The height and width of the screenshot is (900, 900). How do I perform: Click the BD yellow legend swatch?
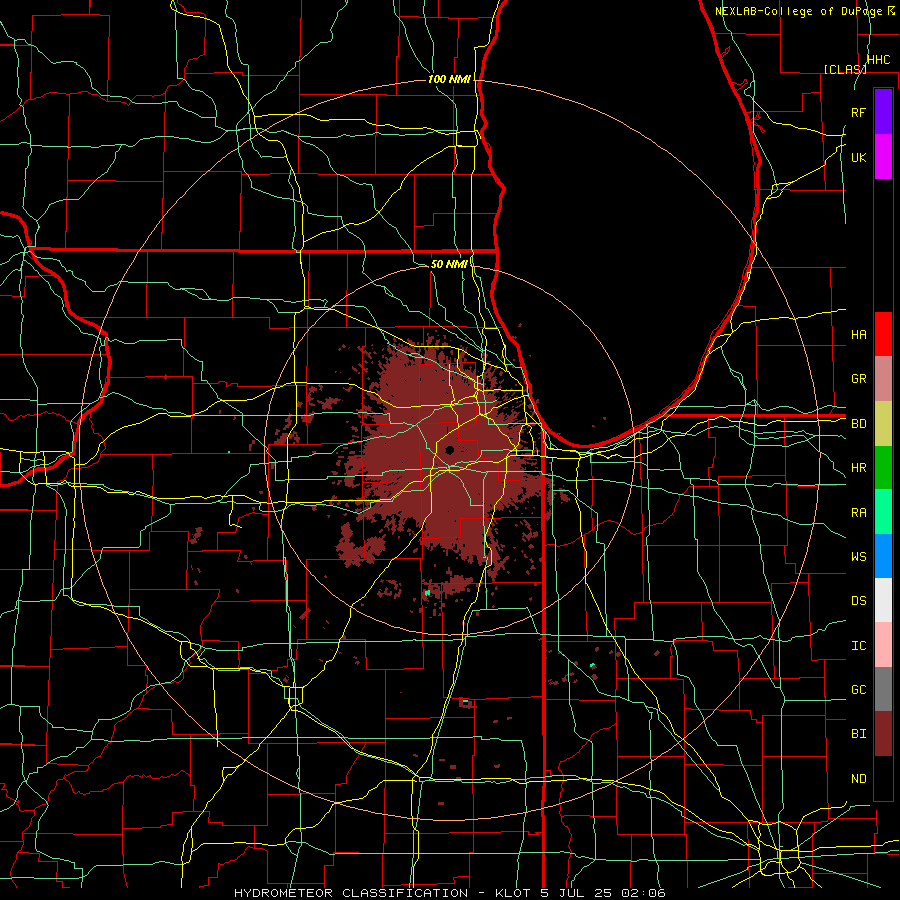pyautogui.click(x=883, y=423)
